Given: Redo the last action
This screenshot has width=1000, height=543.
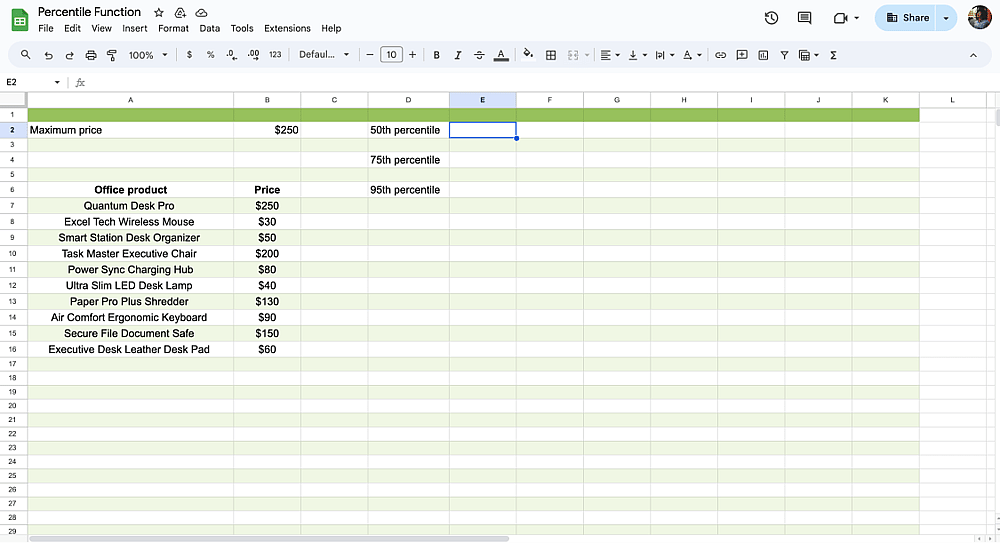Looking at the screenshot, I should (70, 56).
